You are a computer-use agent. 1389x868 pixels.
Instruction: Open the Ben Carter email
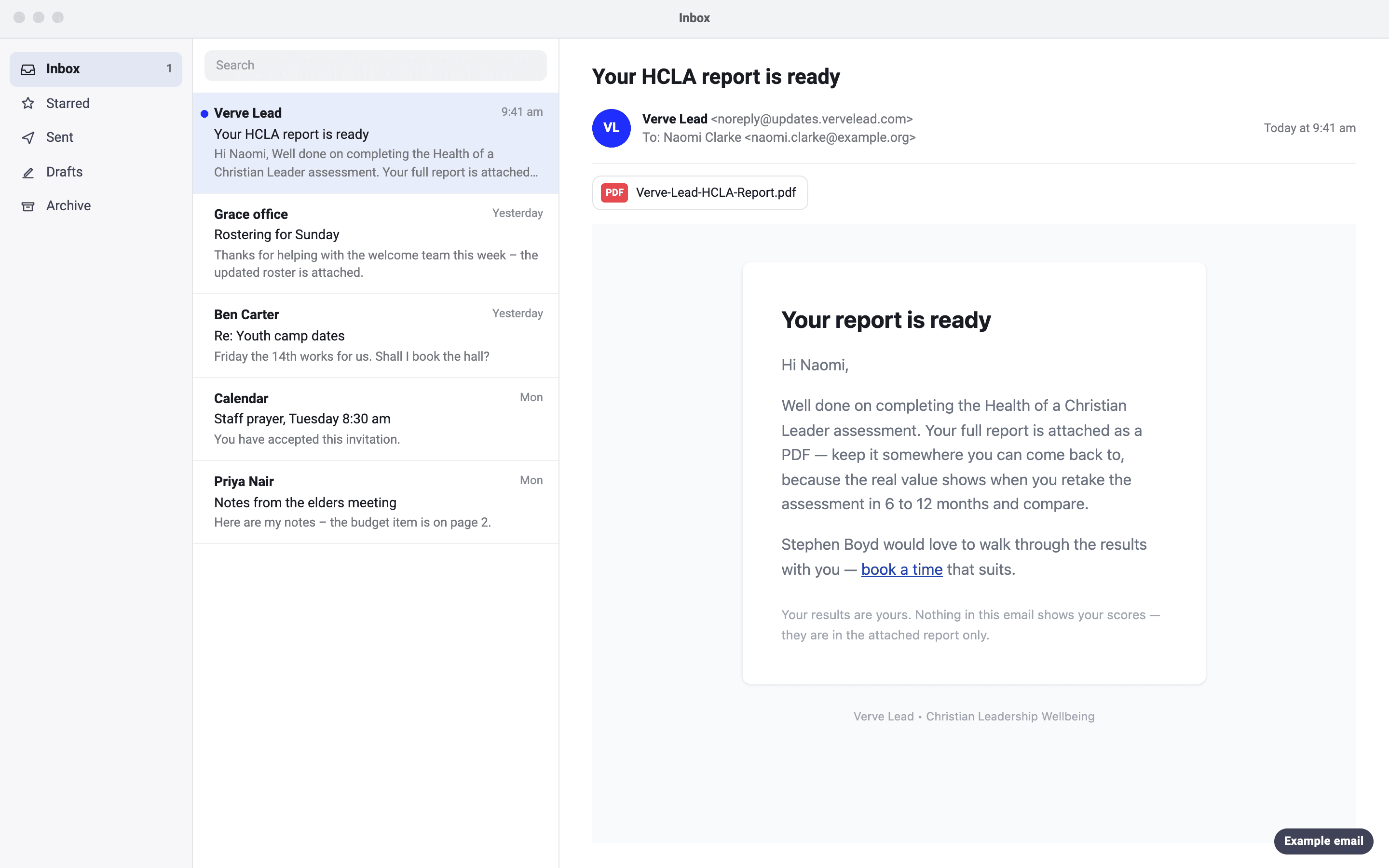pyautogui.click(x=375, y=336)
